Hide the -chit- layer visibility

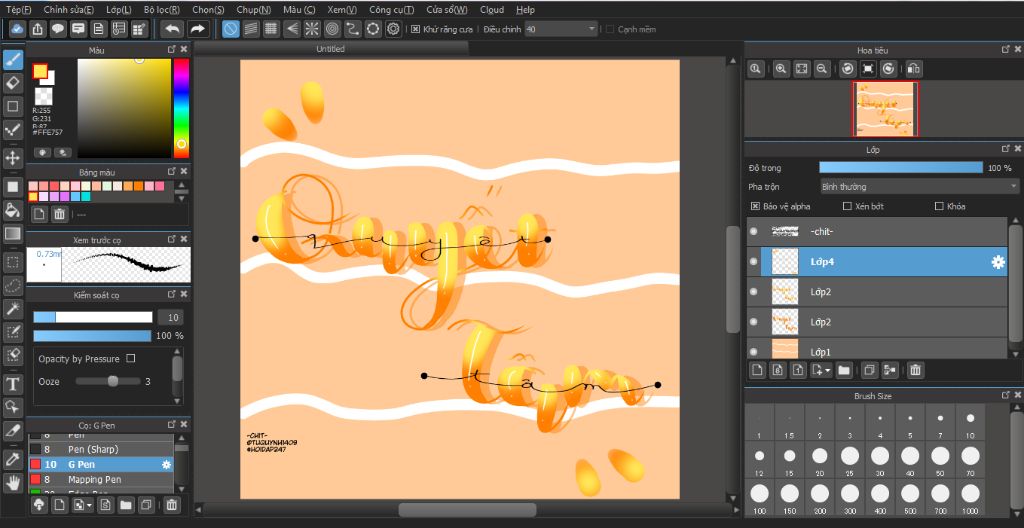click(754, 231)
